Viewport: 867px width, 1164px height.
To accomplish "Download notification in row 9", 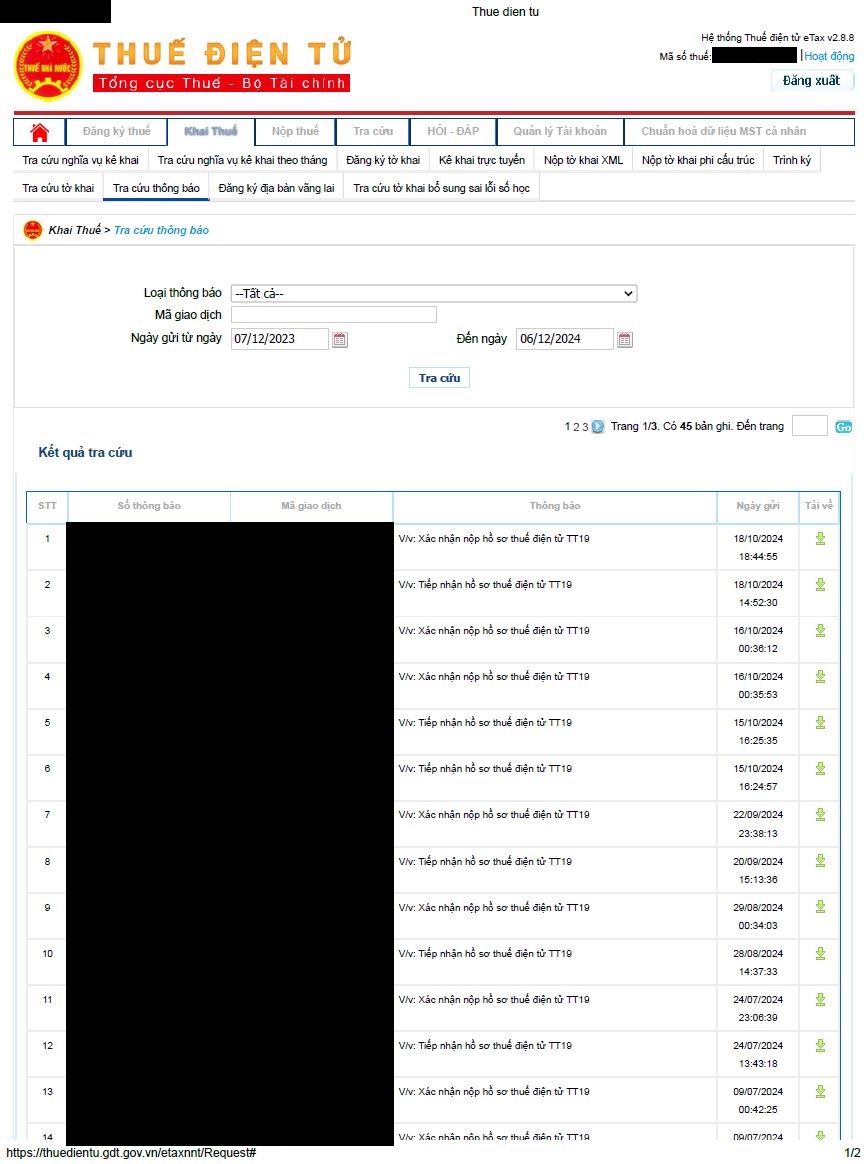I will coord(820,907).
